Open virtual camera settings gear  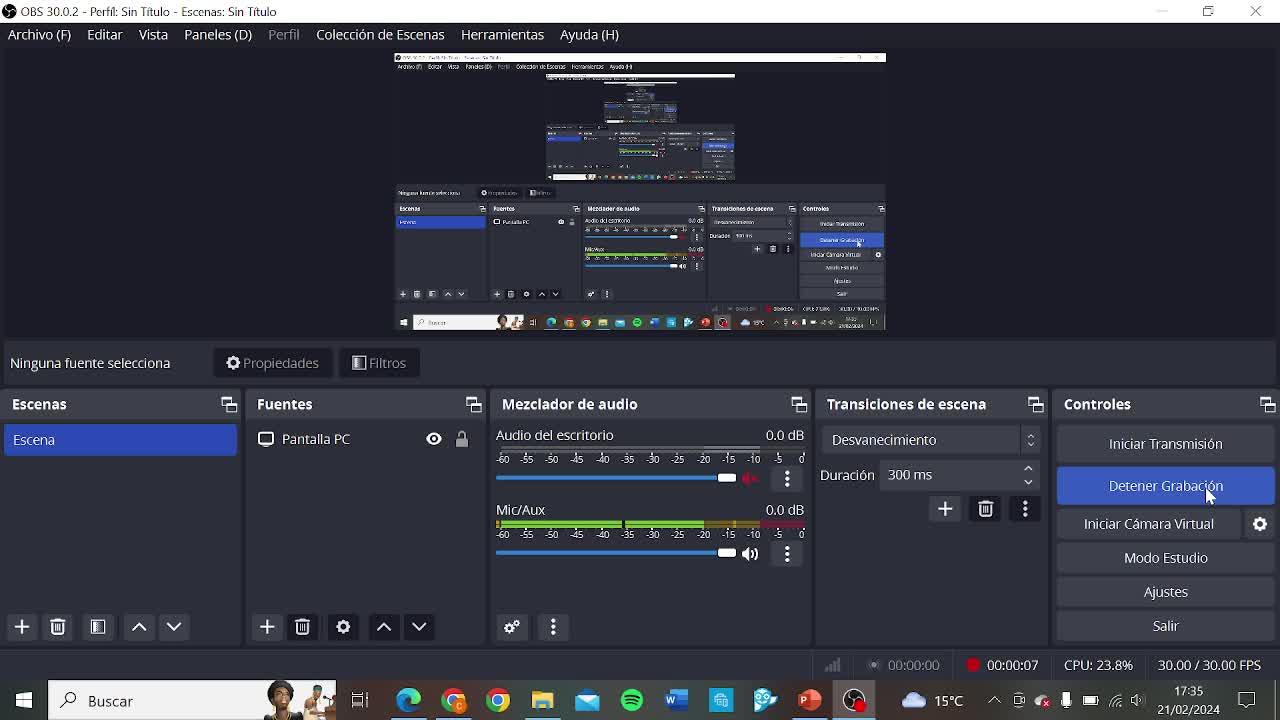[x=1260, y=524]
